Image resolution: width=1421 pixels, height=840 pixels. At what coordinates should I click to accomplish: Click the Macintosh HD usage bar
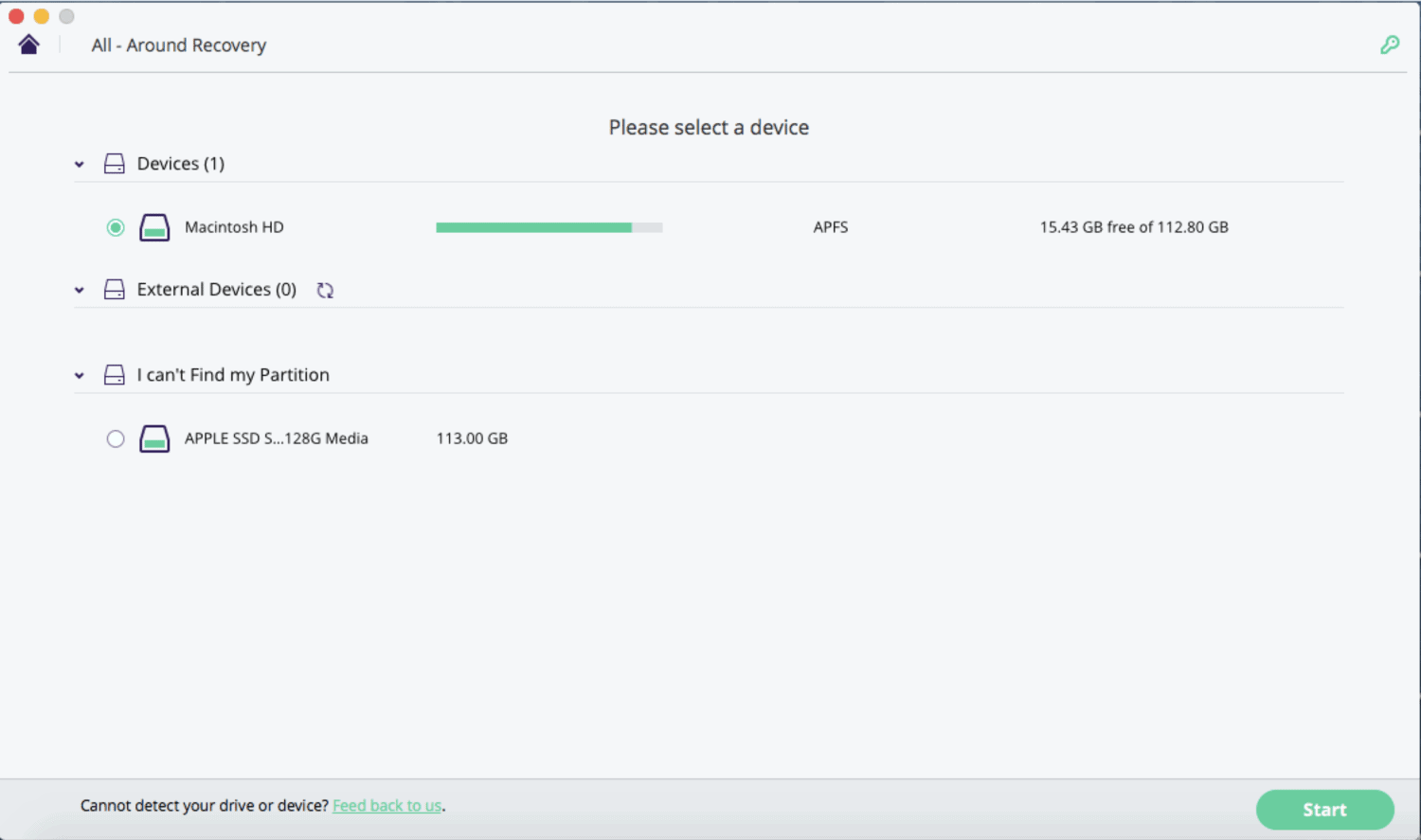549,227
